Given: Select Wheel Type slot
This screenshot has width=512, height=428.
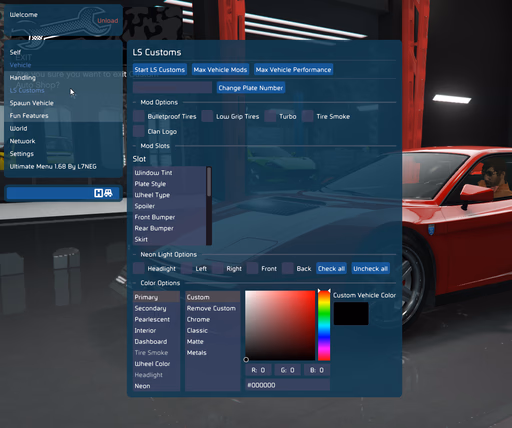Looking at the screenshot, I should tap(170, 195).
